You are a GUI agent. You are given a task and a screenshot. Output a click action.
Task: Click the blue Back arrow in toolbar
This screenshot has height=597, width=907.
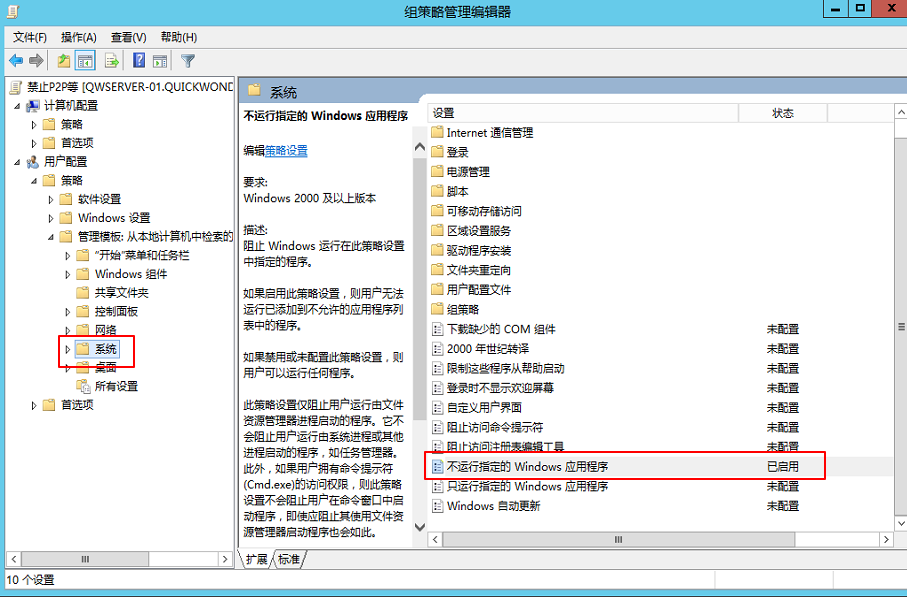pos(16,61)
